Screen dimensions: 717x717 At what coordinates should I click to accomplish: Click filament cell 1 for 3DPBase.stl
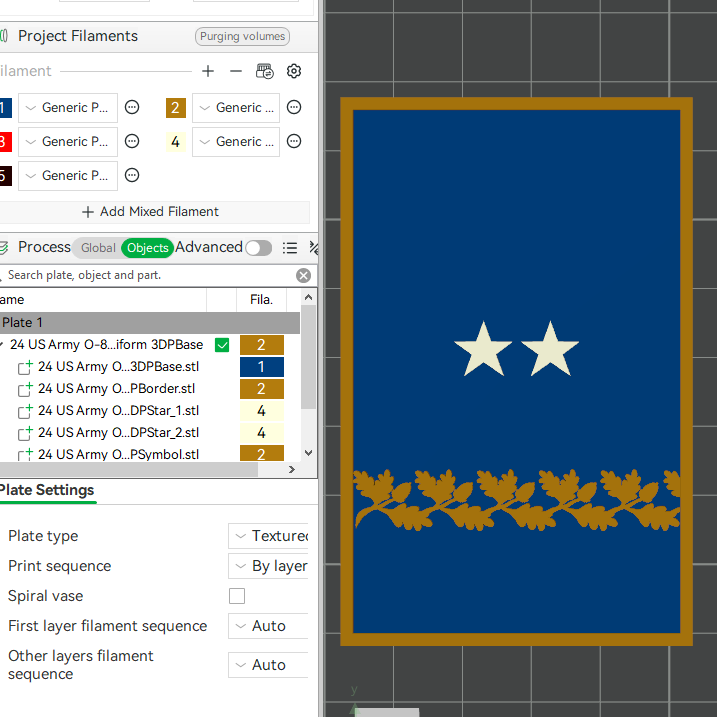point(262,367)
